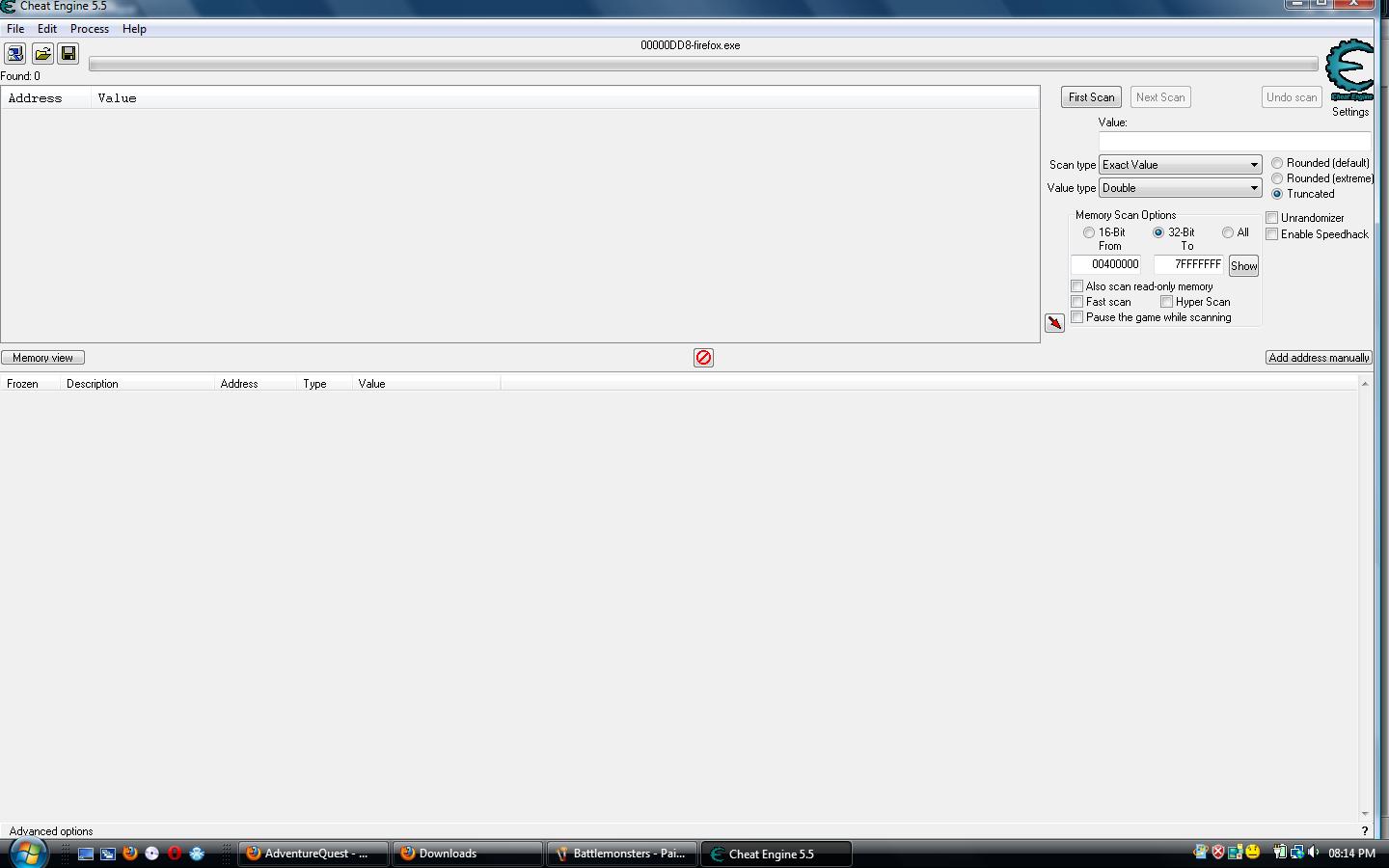Enable the Unrandomizer checkbox
The width and height of the screenshot is (1389, 868).
click(x=1272, y=218)
